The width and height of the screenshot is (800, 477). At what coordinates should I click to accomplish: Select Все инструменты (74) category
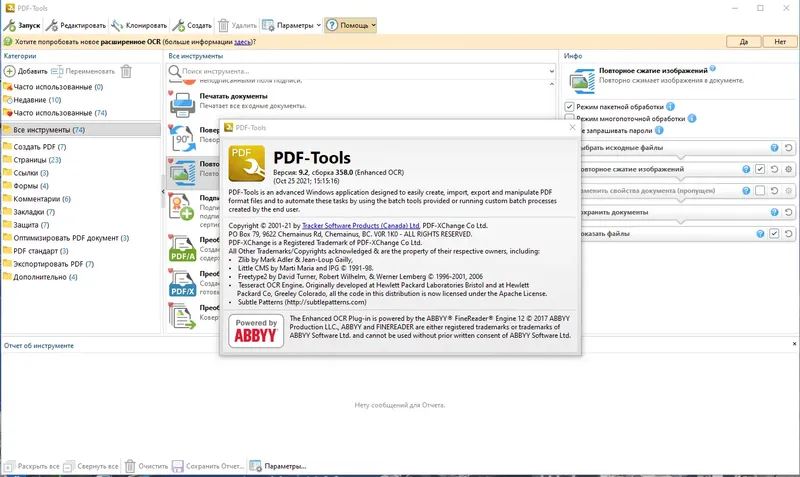pos(81,130)
